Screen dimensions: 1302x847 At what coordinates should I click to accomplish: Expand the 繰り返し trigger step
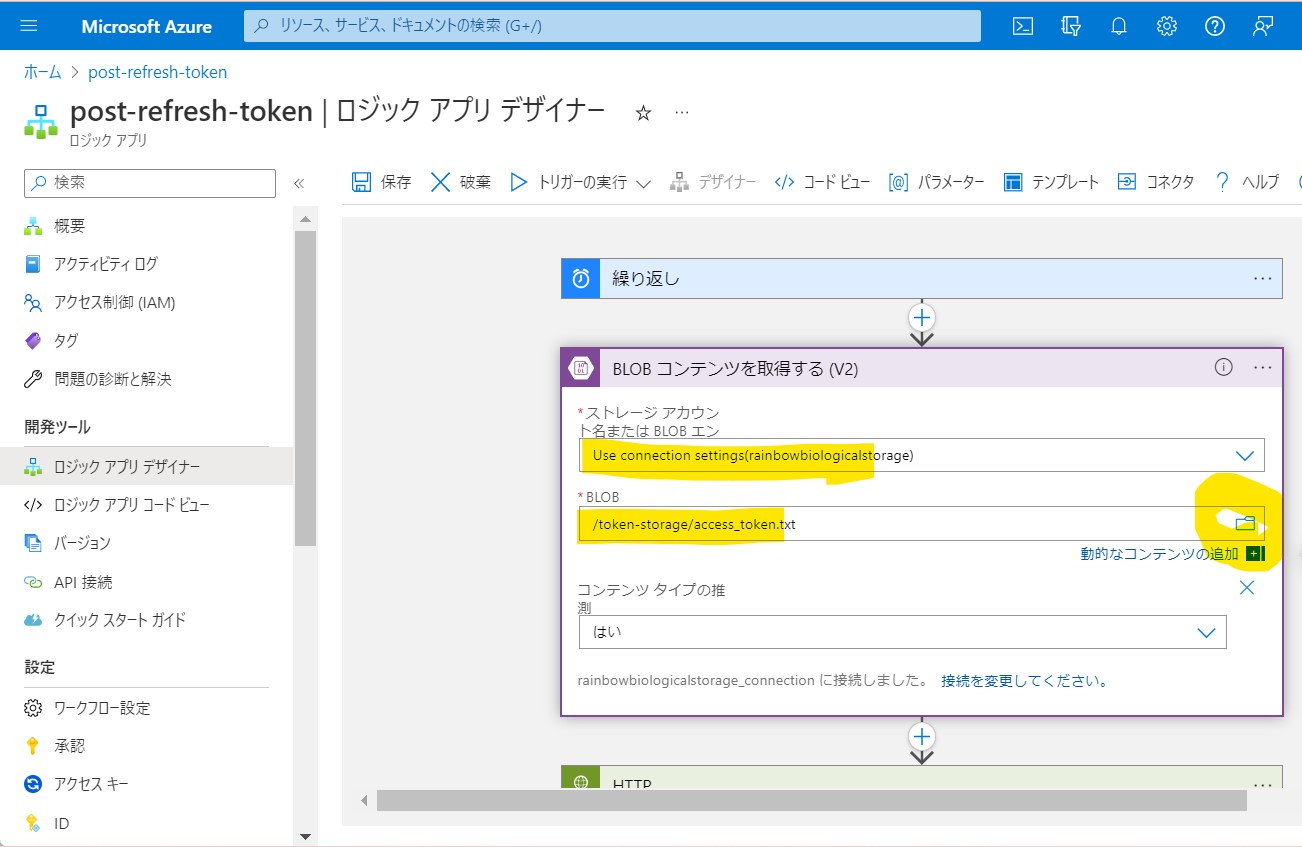[921, 278]
